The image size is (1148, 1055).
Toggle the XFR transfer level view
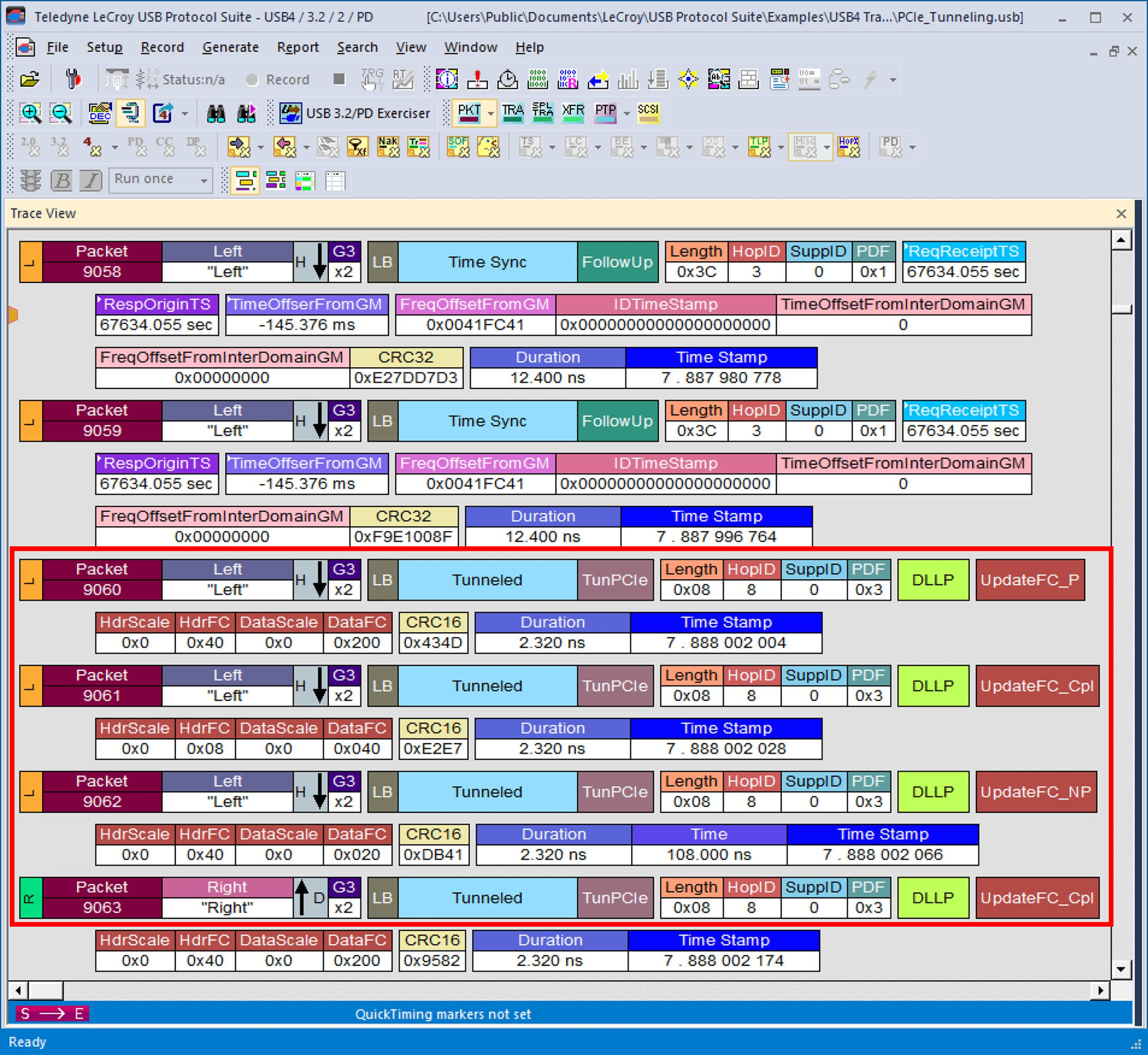point(572,113)
